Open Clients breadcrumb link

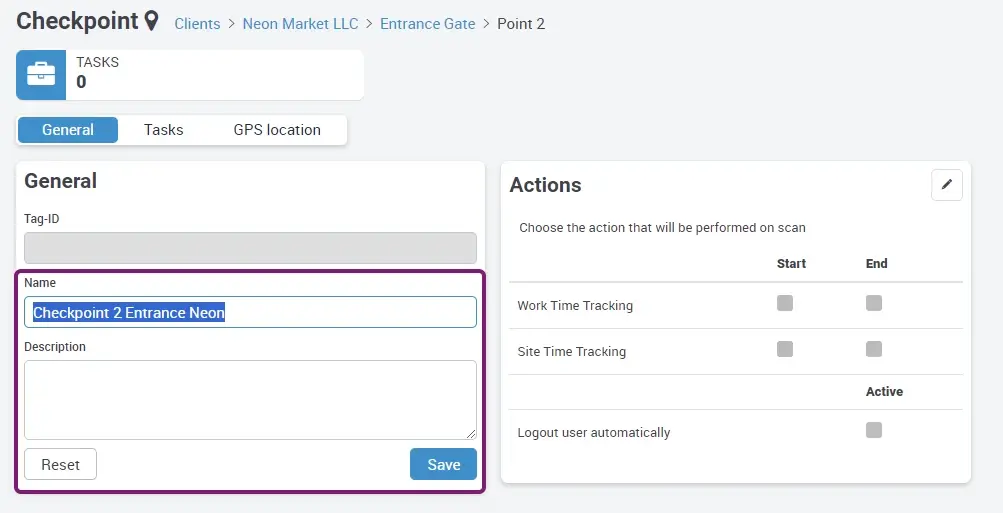[197, 23]
